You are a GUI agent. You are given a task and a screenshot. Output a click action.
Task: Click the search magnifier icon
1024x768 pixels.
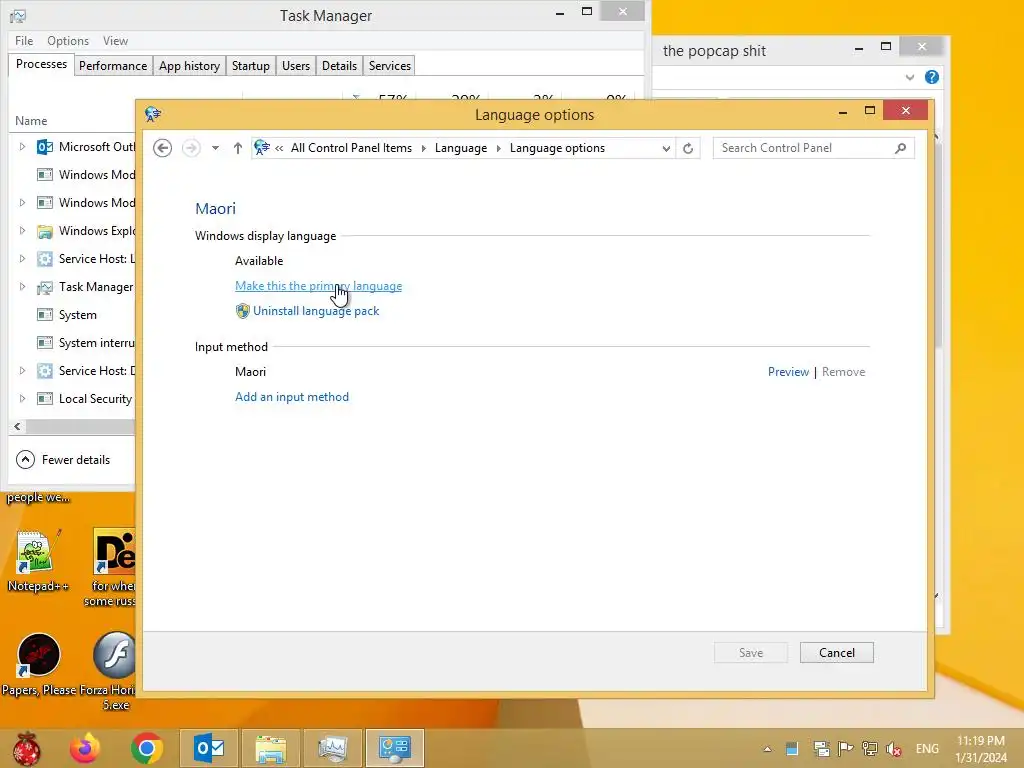tap(901, 148)
